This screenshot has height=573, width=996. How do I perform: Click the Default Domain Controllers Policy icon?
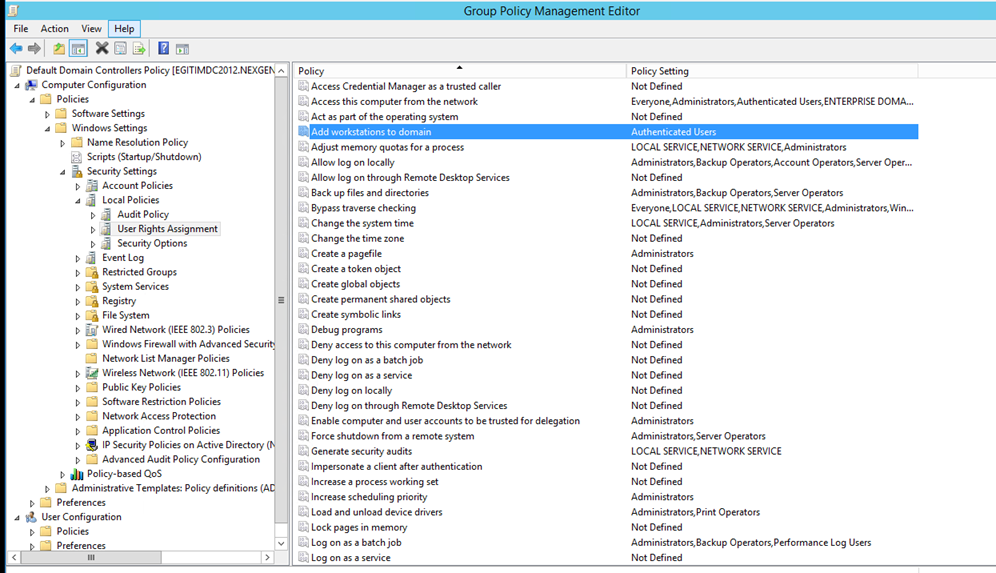[x=16, y=71]
